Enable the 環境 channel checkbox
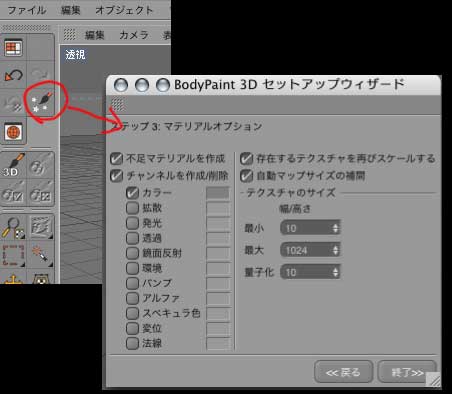Viewport: 452px width, 394px height. click(132, 268)
